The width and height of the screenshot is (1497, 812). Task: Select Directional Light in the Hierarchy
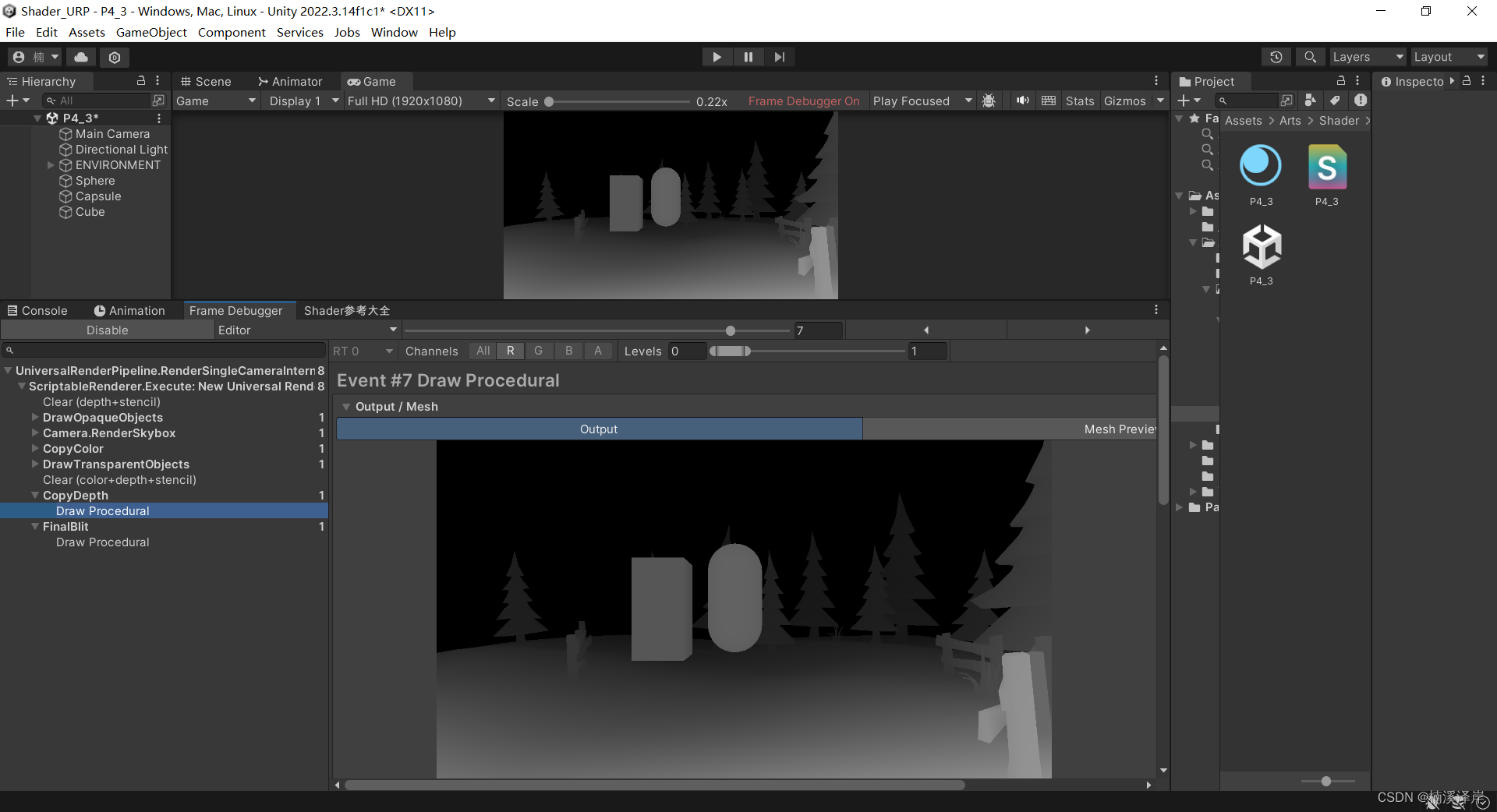point(122,150)
